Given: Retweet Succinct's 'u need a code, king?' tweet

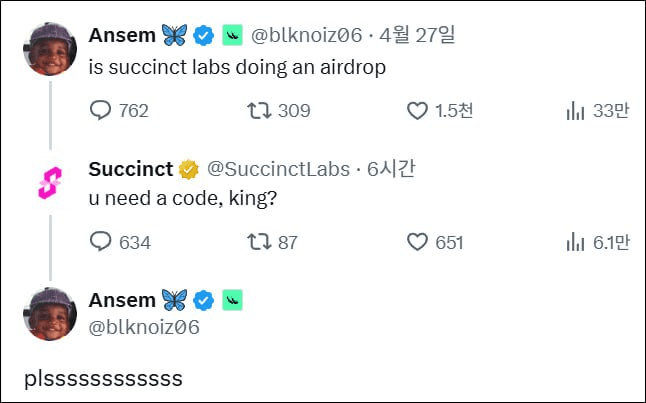Looking at the screenshot, I should point(259,241).
